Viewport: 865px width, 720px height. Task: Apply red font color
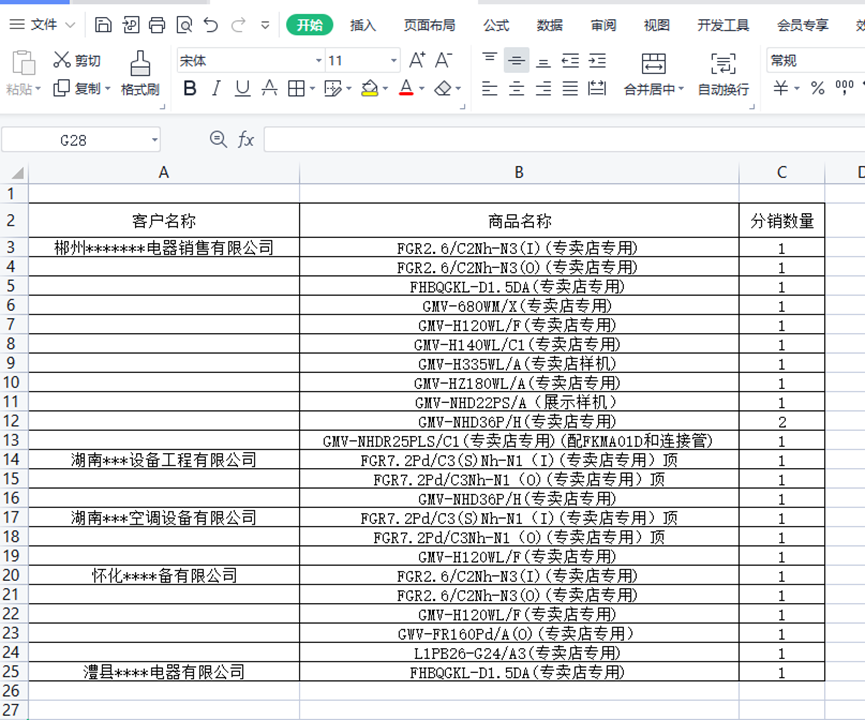coord(406,88)
